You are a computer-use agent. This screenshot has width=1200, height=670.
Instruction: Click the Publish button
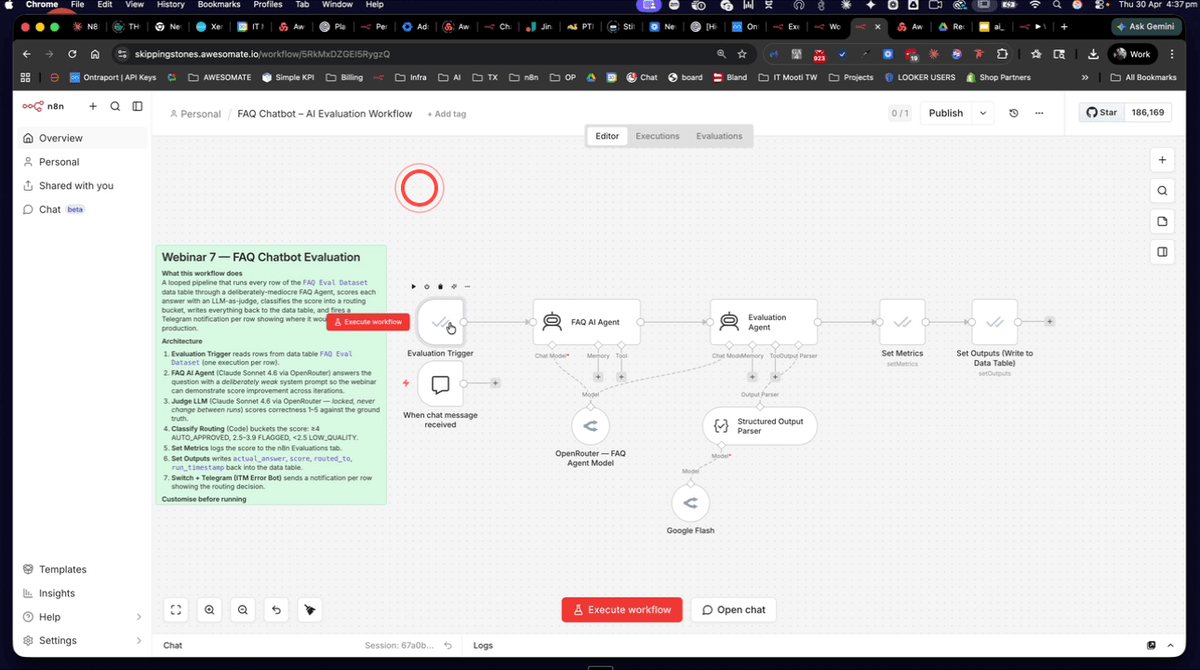point(945,113)
